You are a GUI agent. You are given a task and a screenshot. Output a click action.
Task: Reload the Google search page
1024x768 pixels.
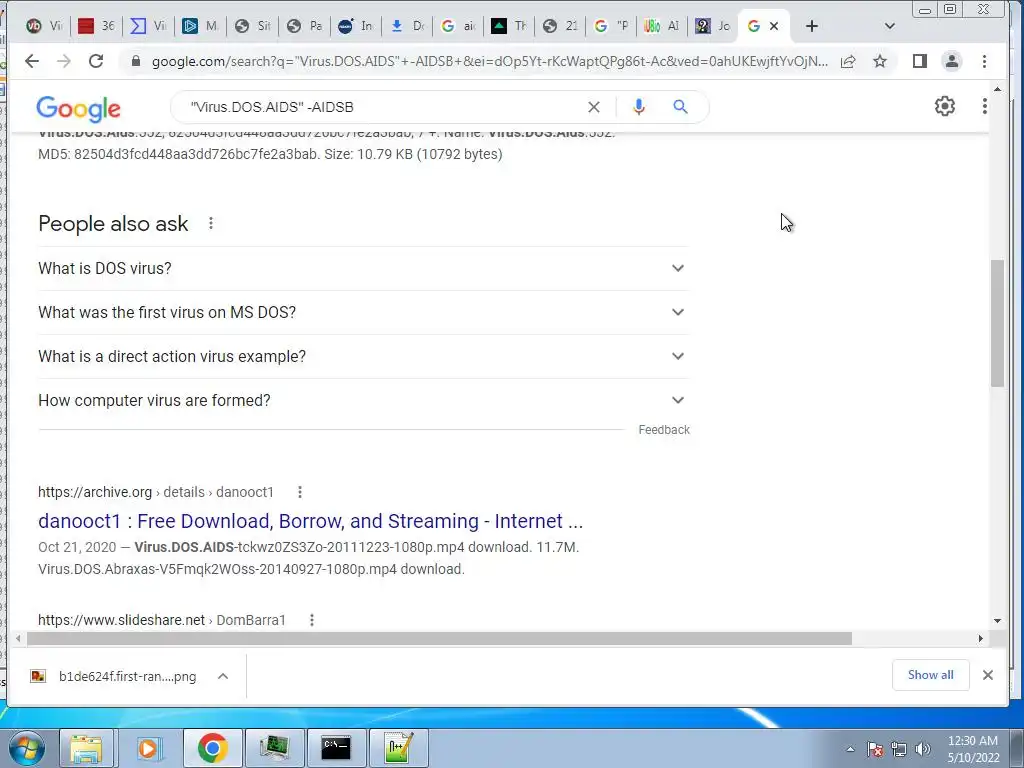pos(96,61)
